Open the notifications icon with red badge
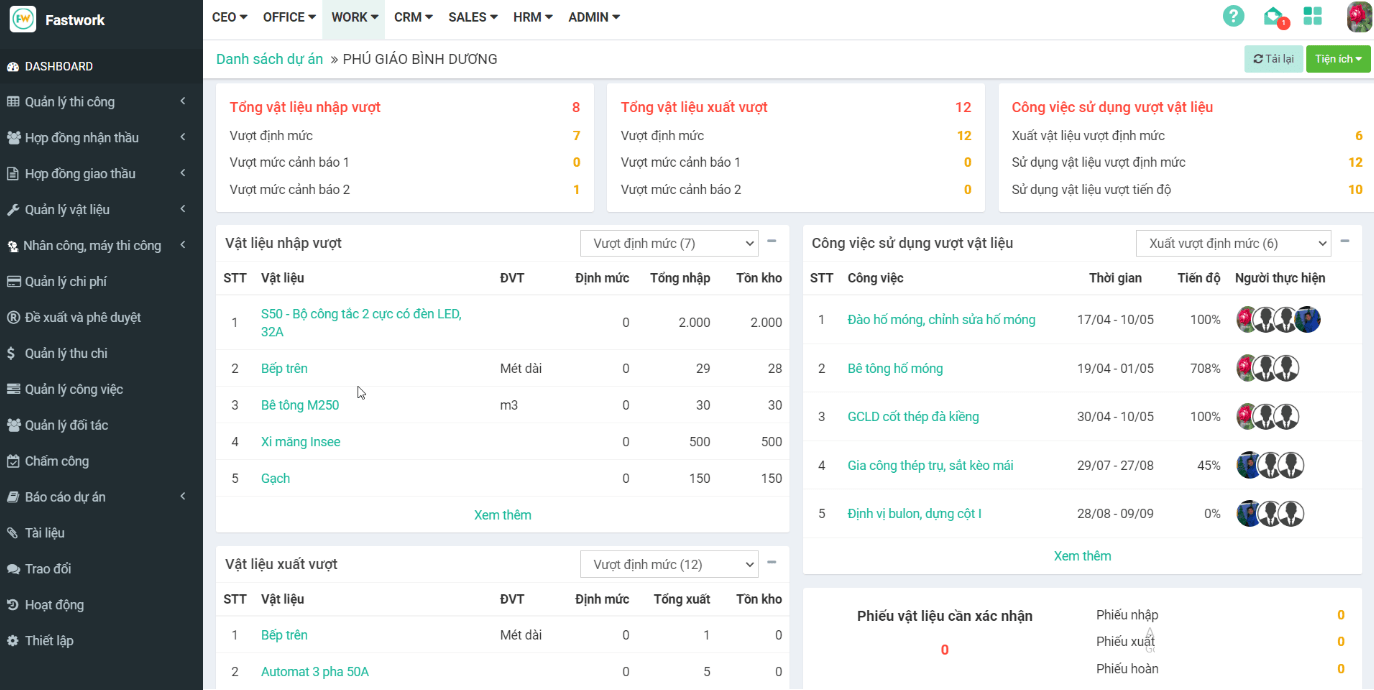 (x=1273, y=17)
